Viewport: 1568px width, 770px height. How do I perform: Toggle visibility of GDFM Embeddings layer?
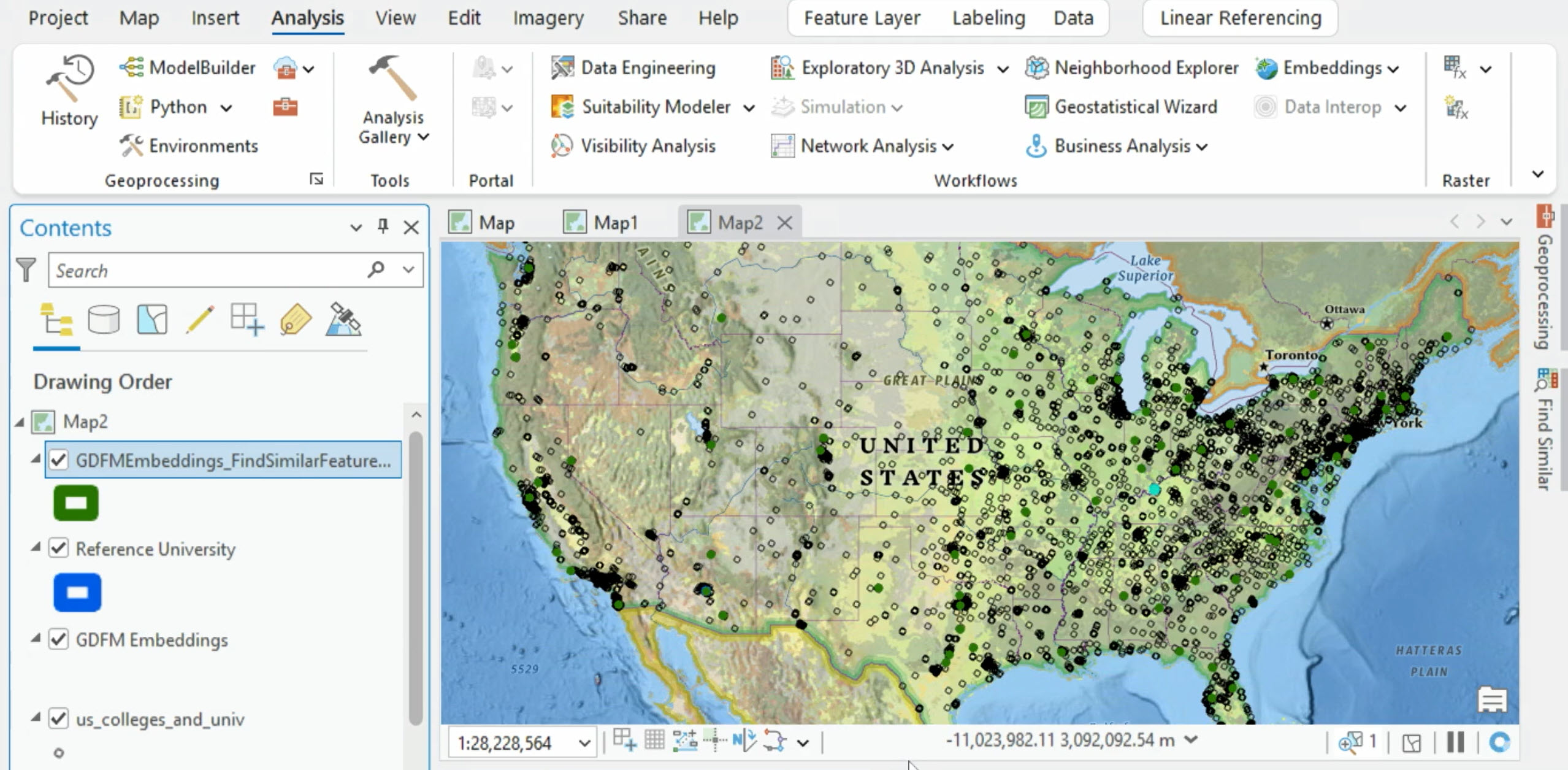(x=59, y=639)
